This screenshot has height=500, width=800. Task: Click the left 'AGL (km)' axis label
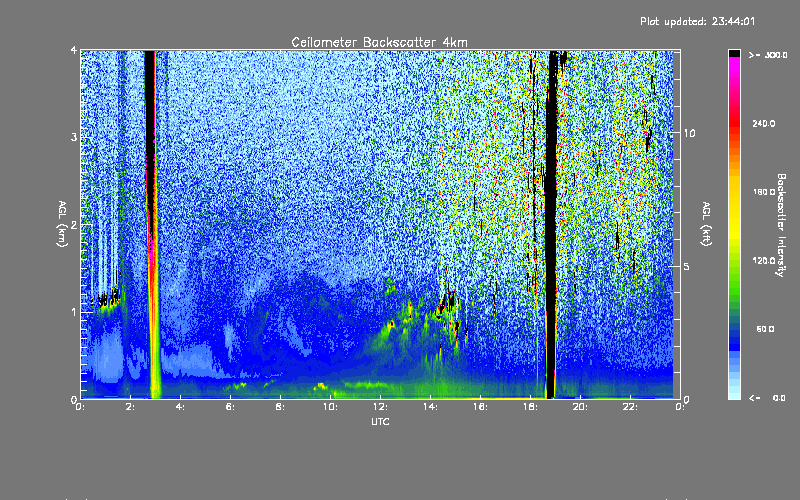[x=62, y=224]
